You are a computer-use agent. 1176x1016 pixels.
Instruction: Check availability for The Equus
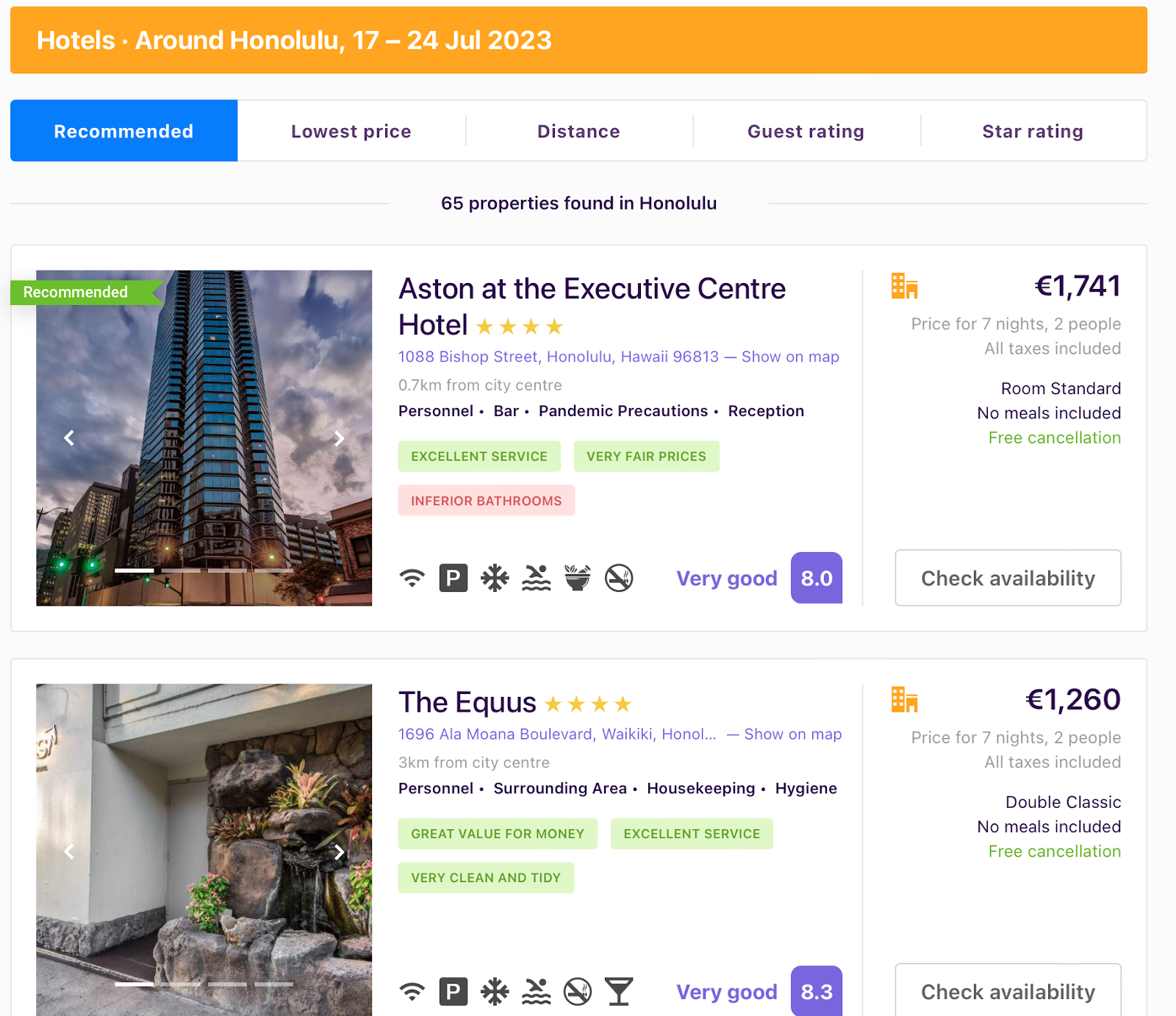pos(1008,991)
